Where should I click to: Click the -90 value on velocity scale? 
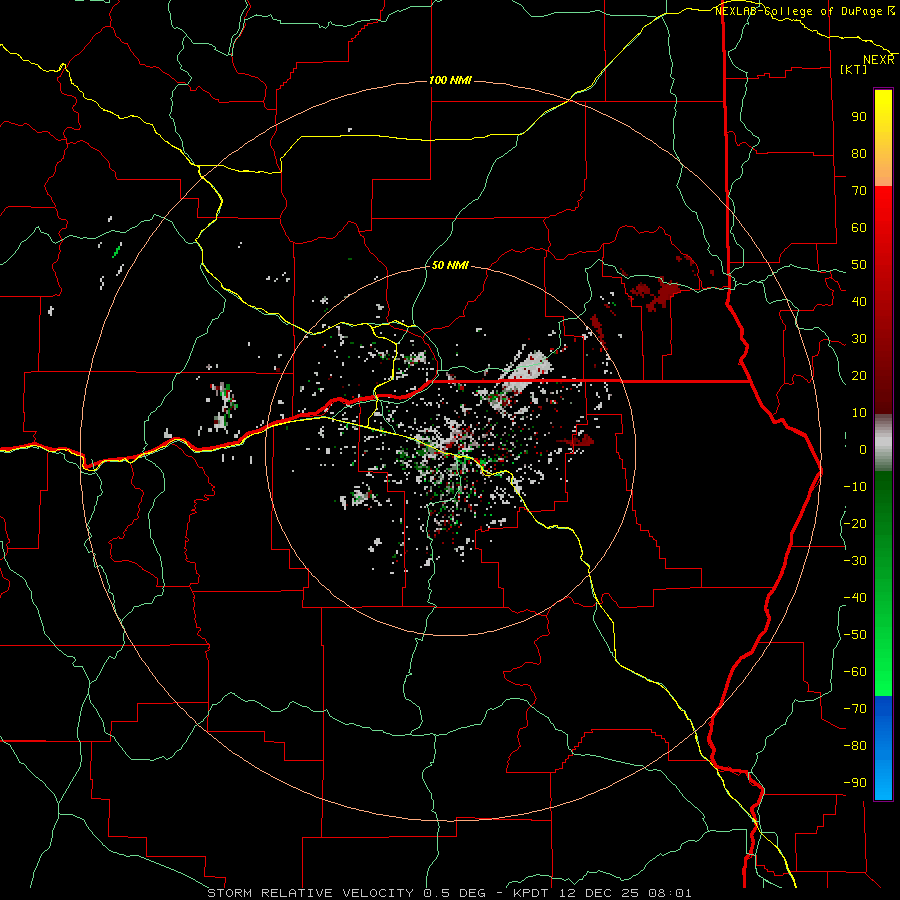[855, 783]
